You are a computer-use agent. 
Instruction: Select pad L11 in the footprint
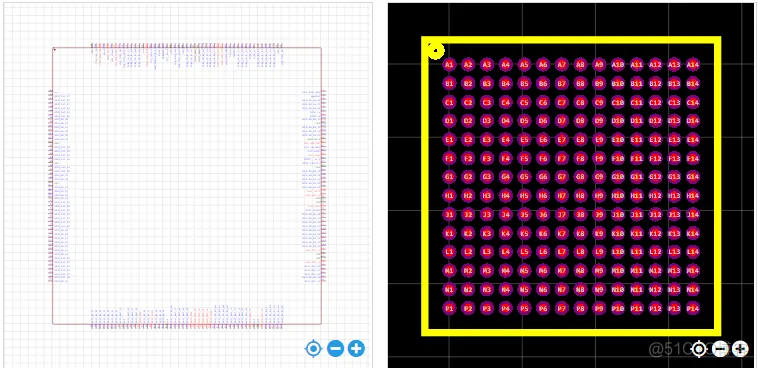click(x=637, y=252)
